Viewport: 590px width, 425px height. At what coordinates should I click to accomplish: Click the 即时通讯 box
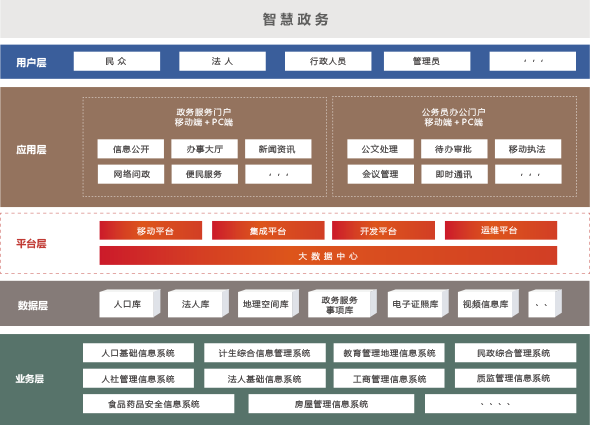point(454,174)
